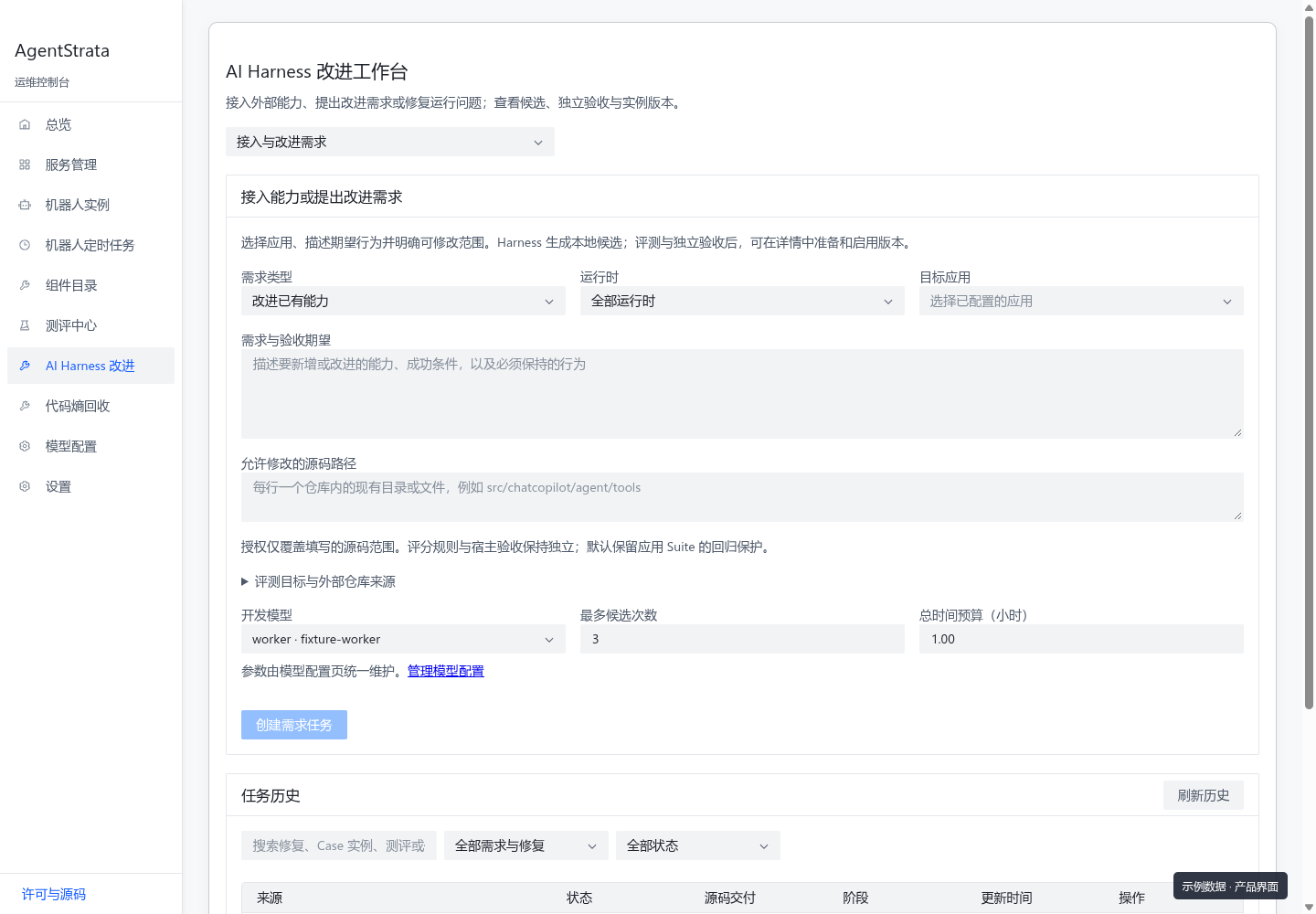Open 机器人实例 from the sidebar

click(x=90, y=205)
